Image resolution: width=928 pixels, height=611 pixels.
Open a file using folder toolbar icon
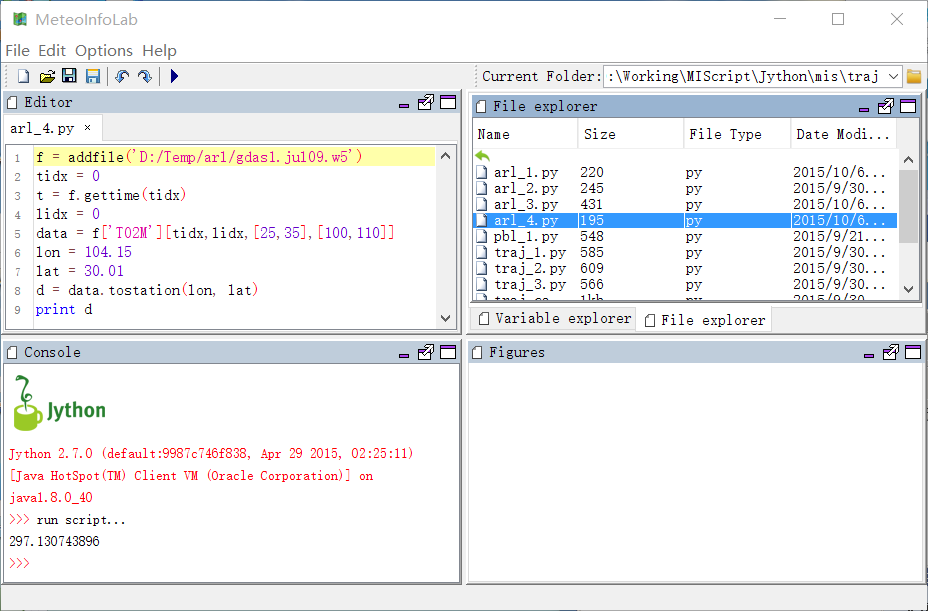point(47,76)
